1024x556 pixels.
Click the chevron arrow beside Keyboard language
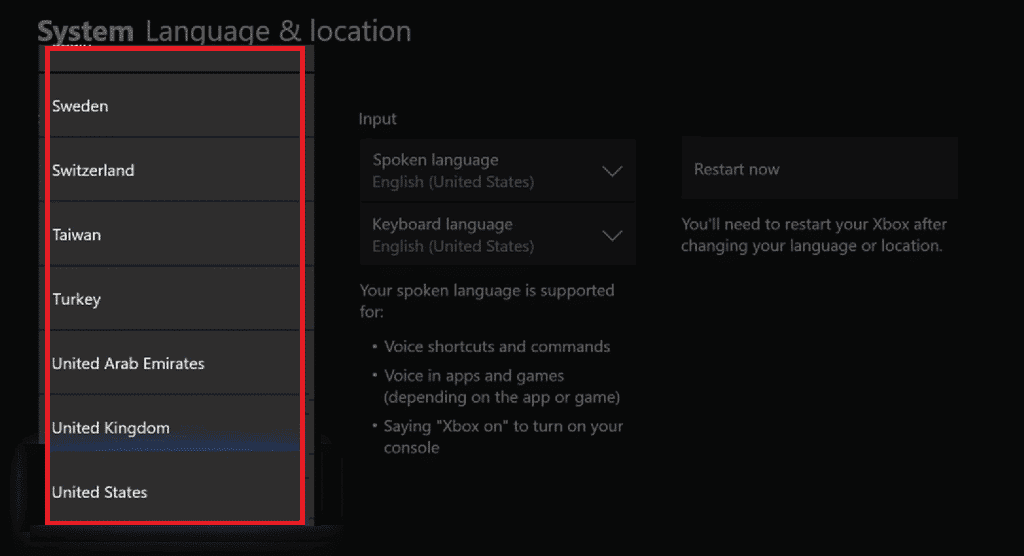pos(612,236)
